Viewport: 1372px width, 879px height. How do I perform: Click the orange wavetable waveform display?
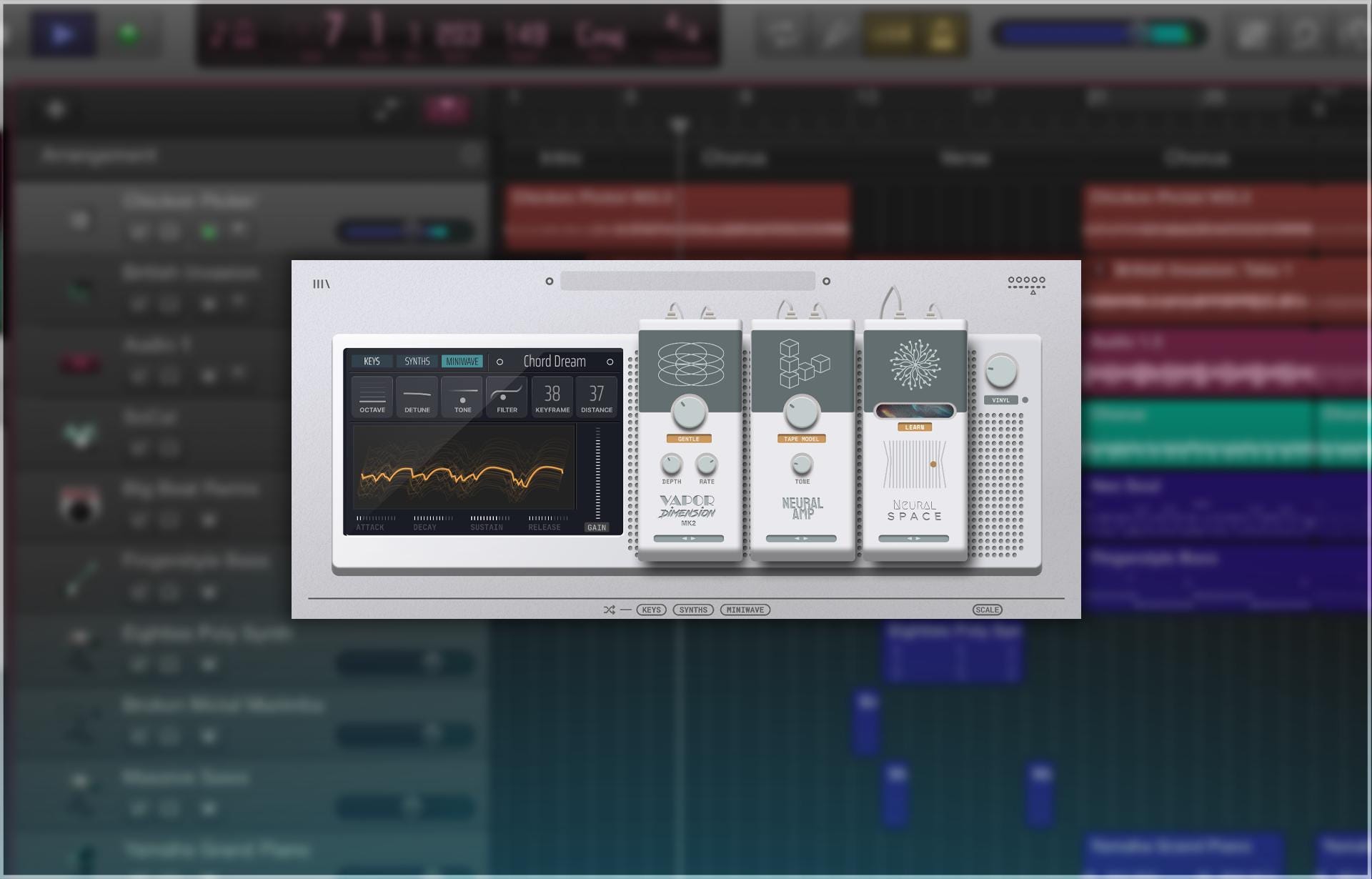(x=464, y=467)
